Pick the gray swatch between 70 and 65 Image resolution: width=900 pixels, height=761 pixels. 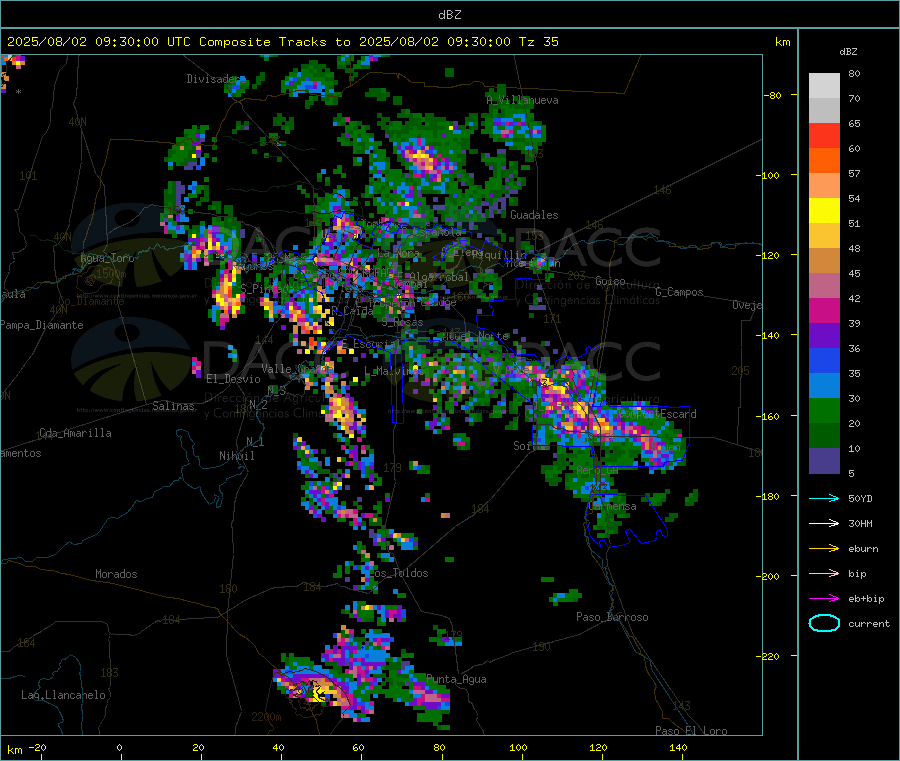(x=824, y=111)
